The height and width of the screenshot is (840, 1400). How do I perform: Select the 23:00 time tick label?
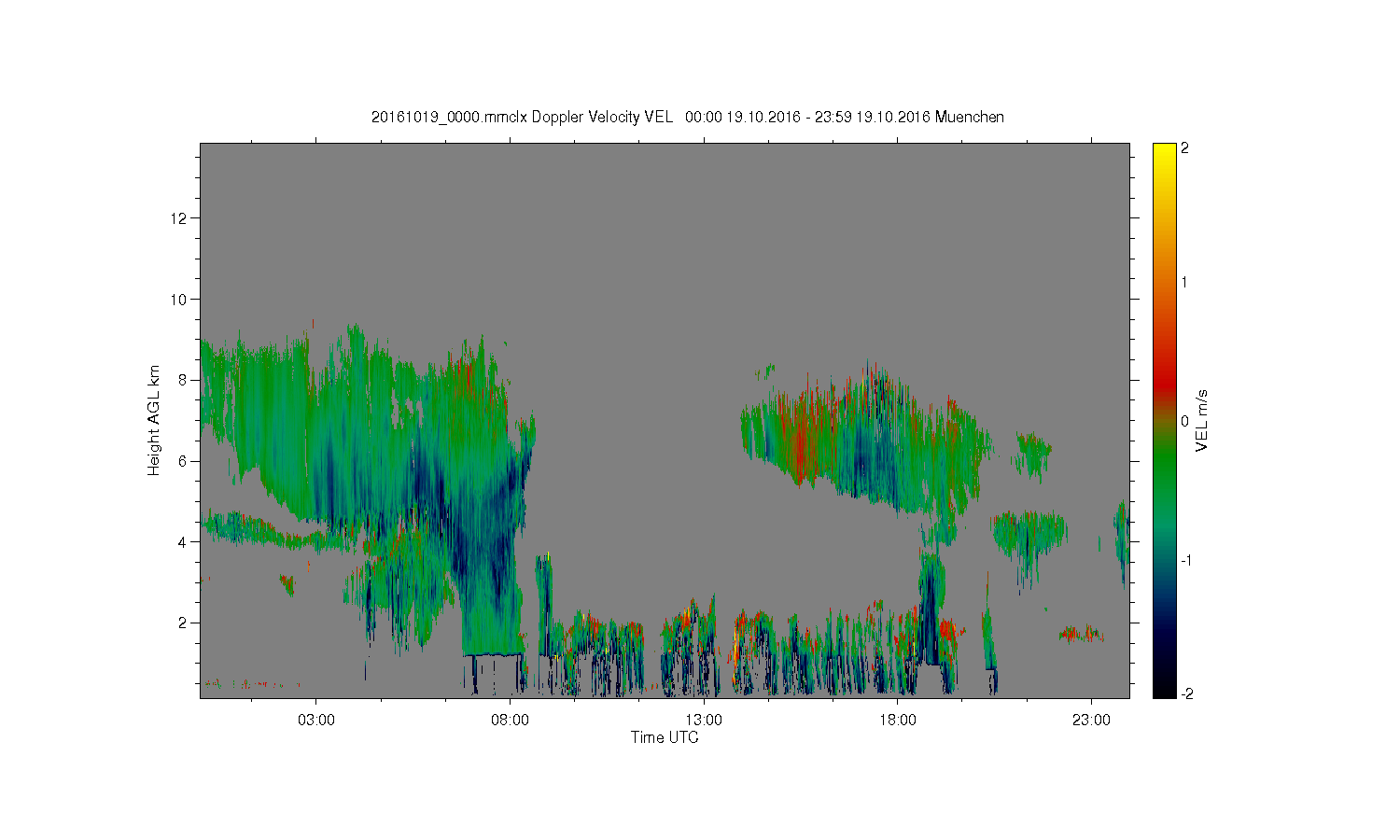click(x=1092, y=721)
